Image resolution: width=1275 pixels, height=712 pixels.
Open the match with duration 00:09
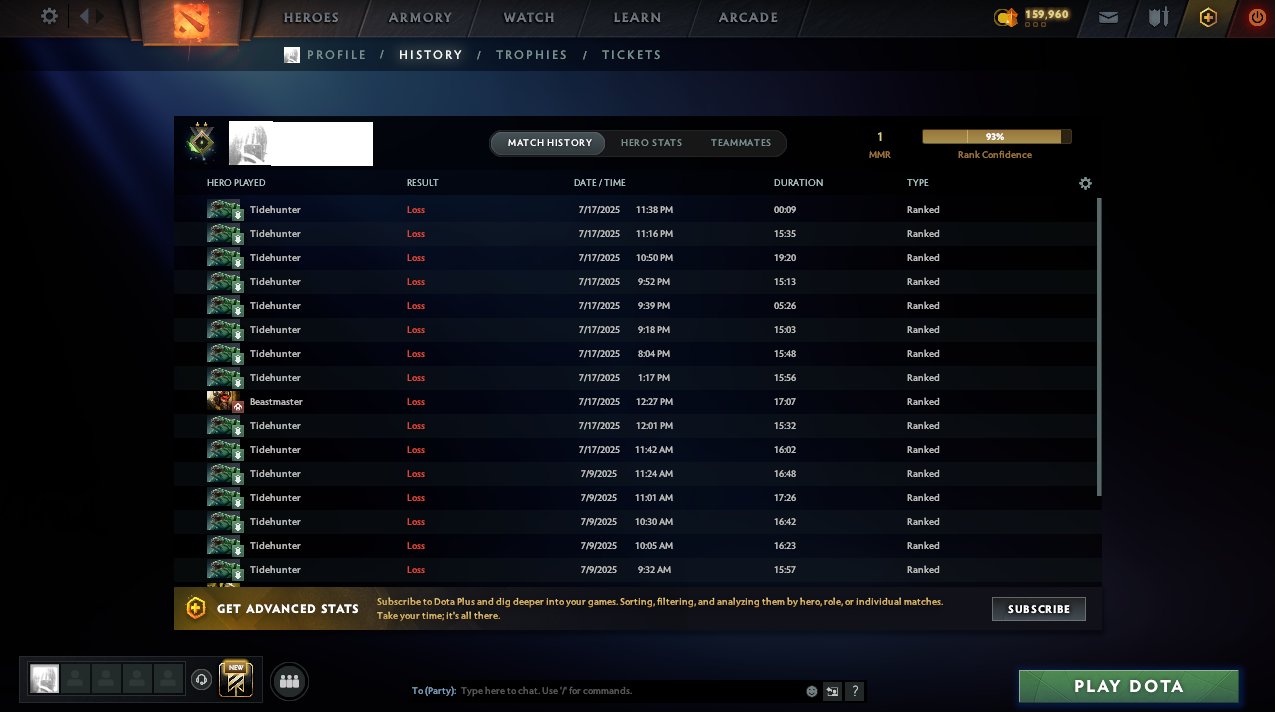click(635, 210)
